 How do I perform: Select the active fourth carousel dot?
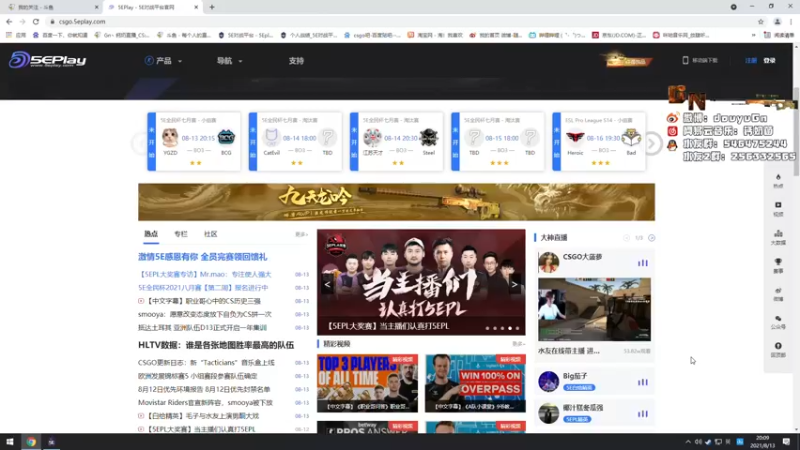(x=510, y=329)
